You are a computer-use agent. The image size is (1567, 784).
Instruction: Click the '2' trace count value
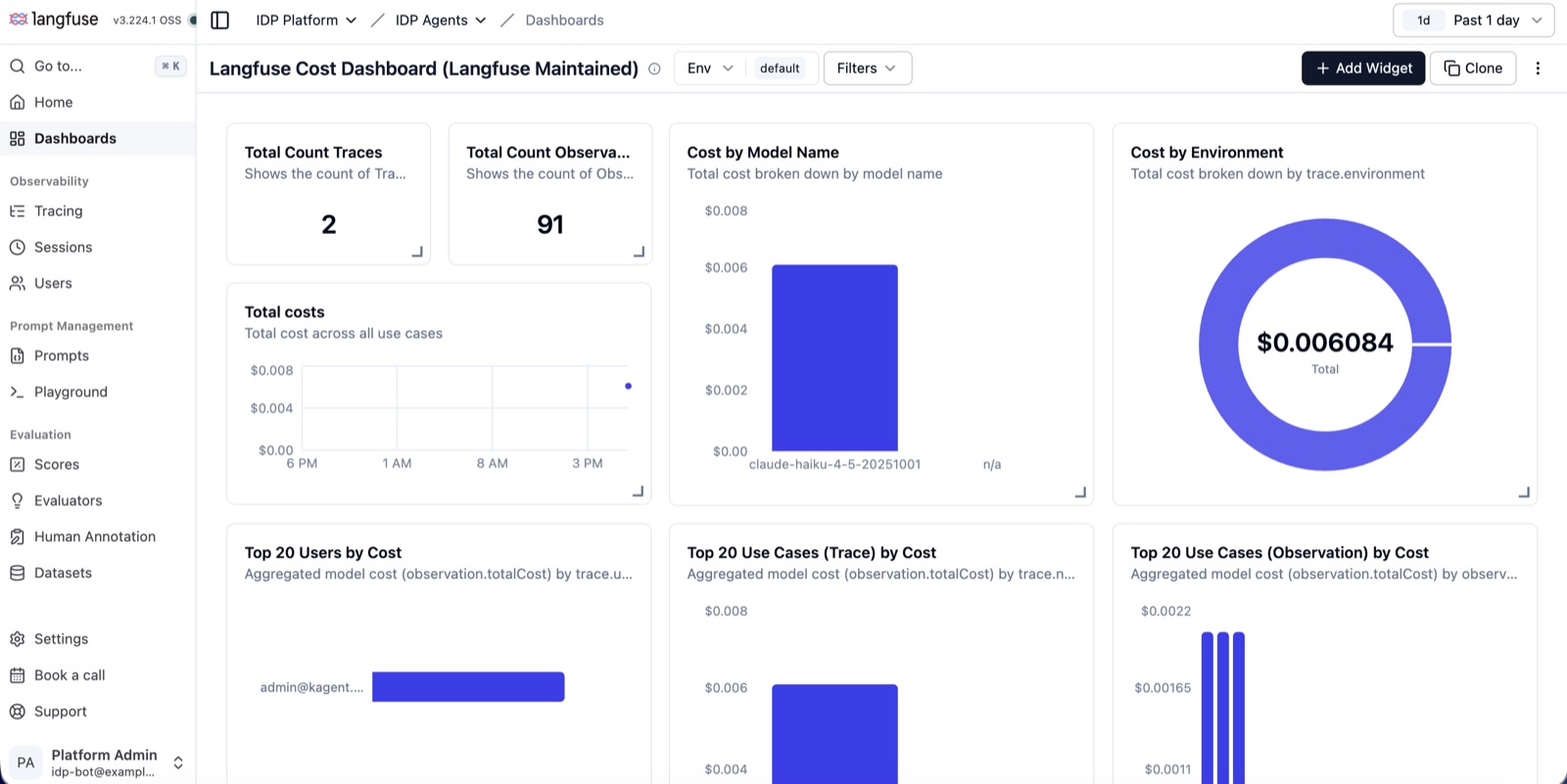pyautogui.click(x=329, y=225)
